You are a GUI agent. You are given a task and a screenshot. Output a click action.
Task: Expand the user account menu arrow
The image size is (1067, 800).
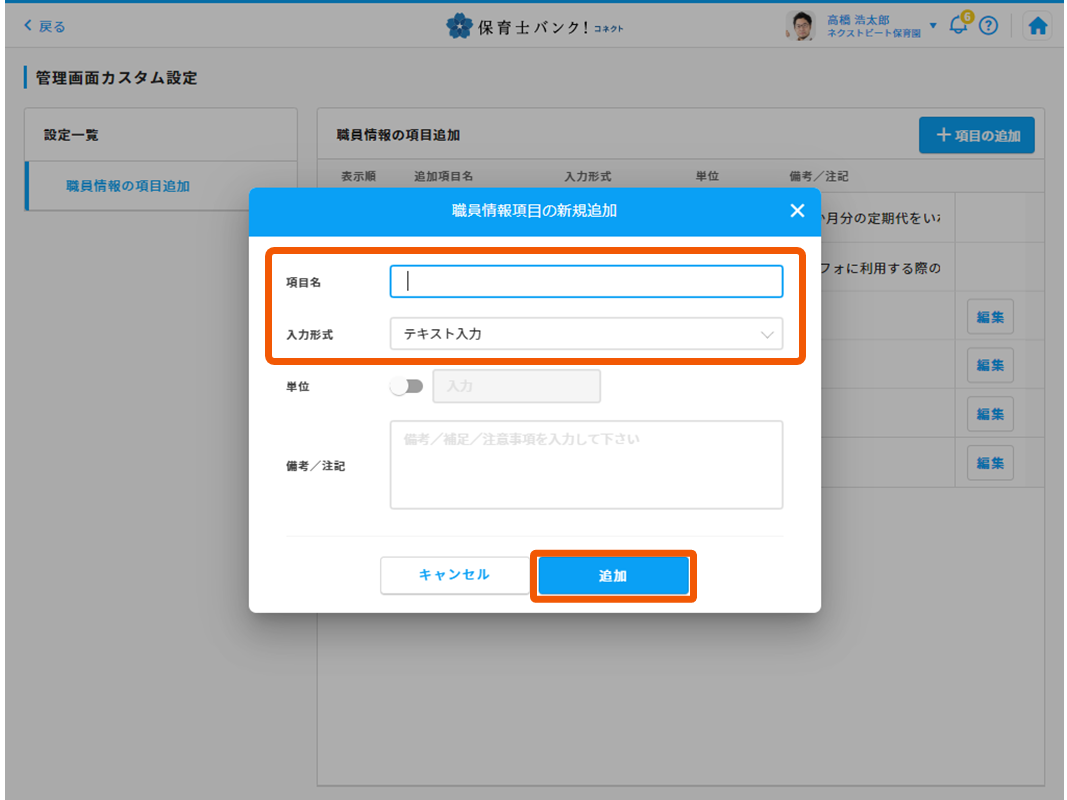pyautogui.click(x=933, y=25)
